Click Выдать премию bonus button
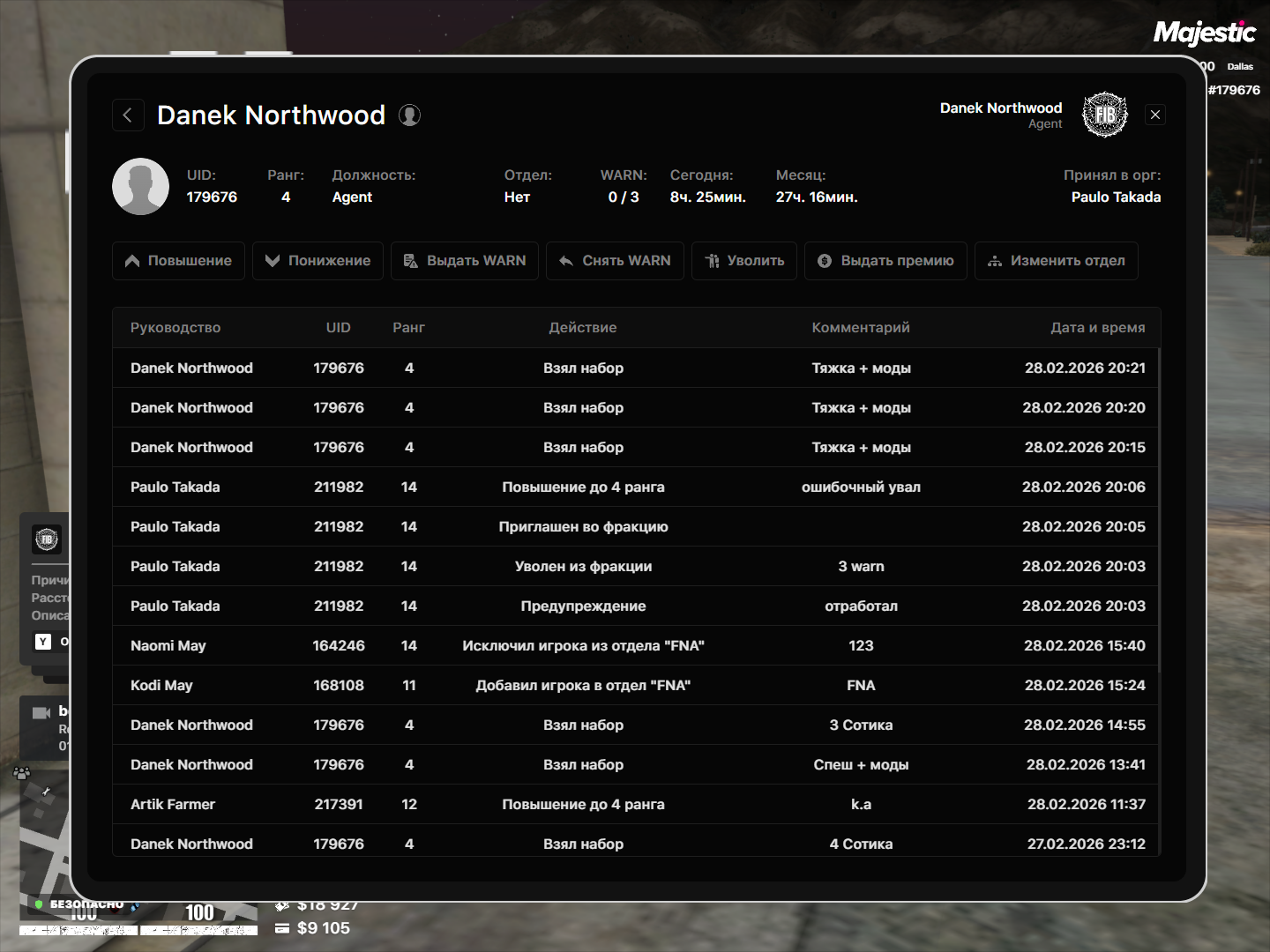 [x=885, y=261]
